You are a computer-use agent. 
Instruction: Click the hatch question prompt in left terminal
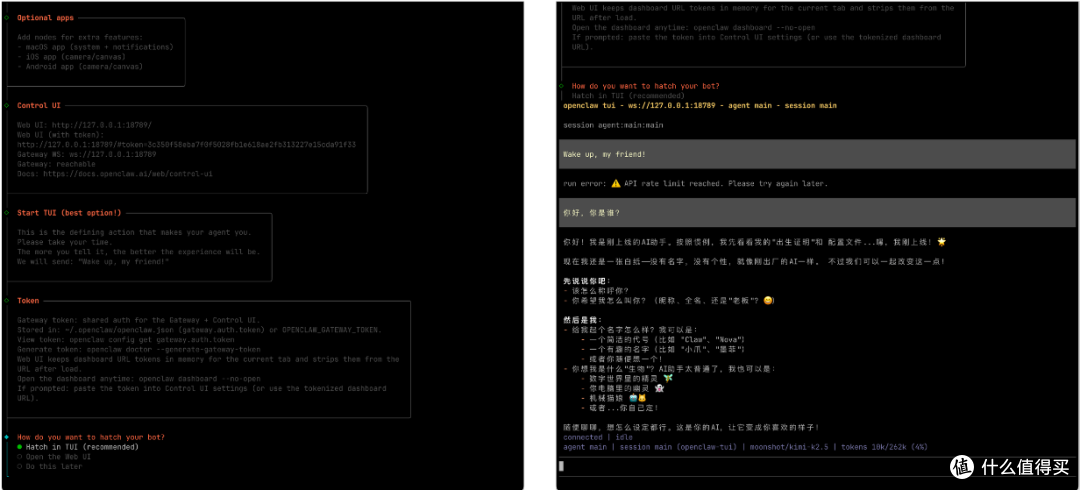(91, 437)
